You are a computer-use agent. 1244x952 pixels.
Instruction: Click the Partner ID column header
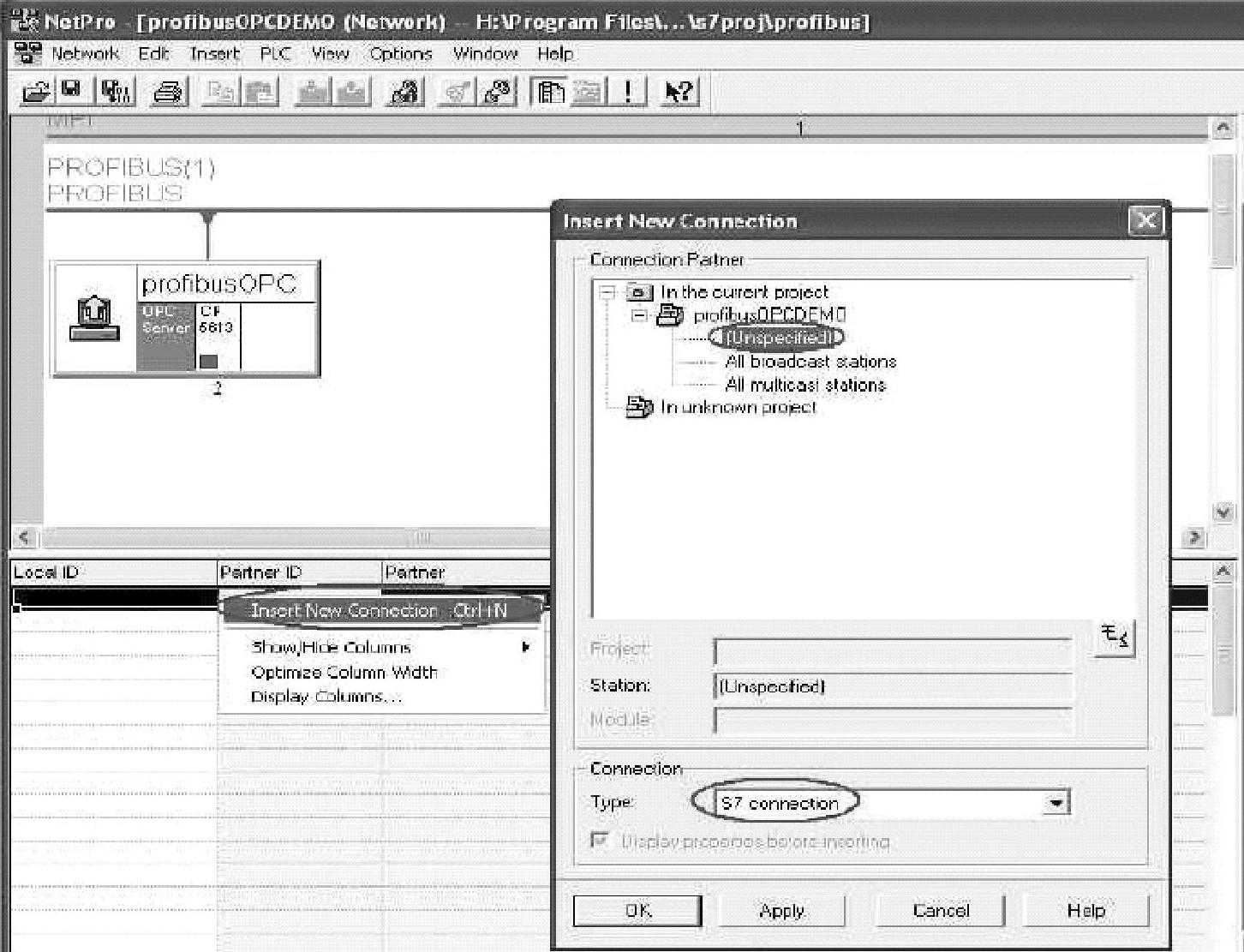pos(299,572)
